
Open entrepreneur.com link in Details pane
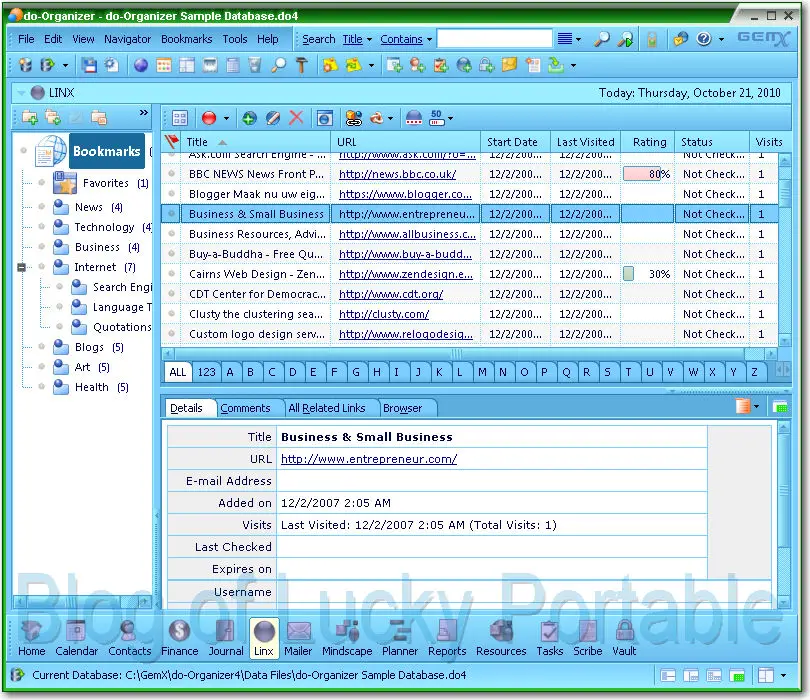coord(369,459)
